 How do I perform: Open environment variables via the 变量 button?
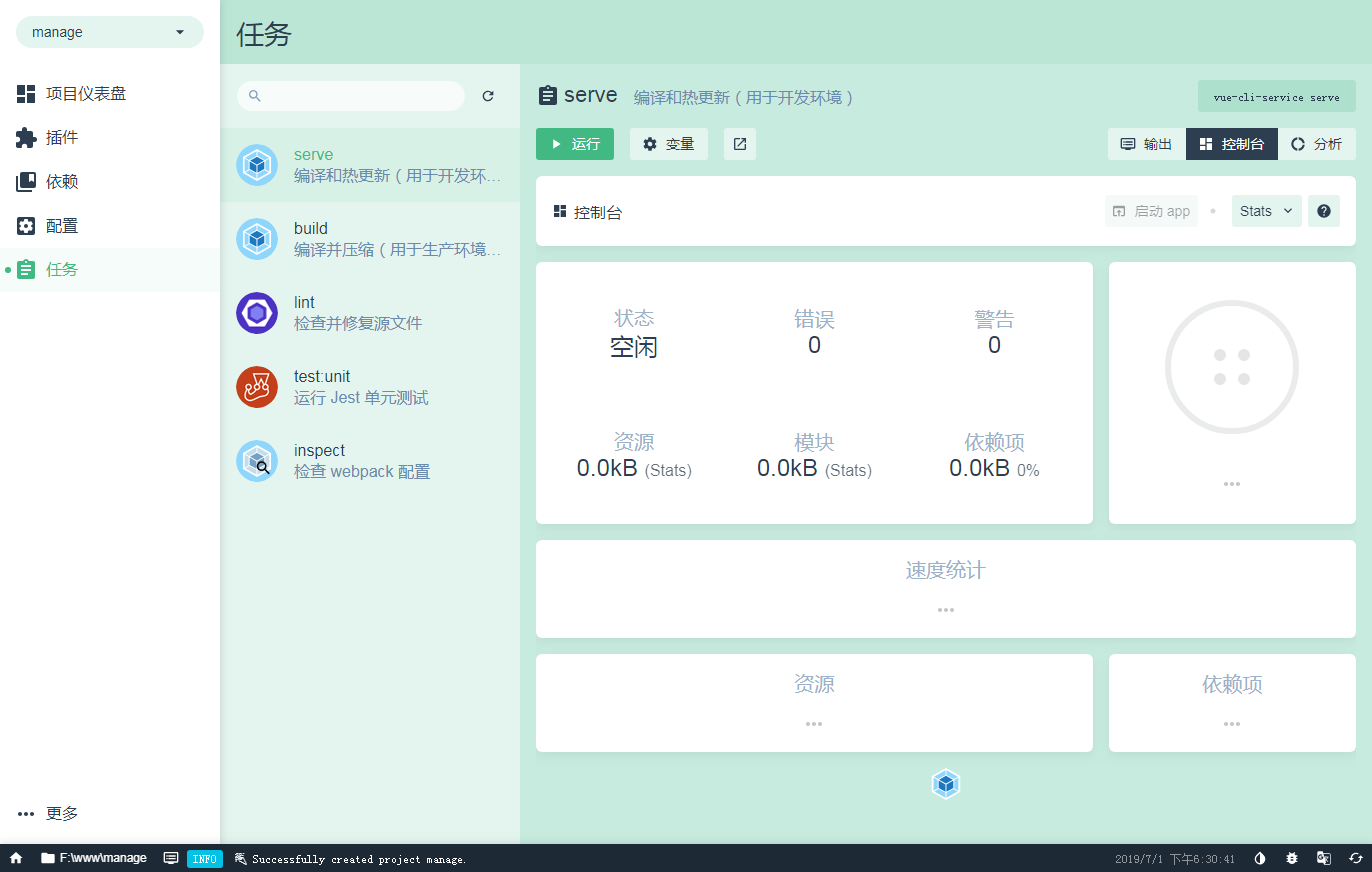click(668, 143)
